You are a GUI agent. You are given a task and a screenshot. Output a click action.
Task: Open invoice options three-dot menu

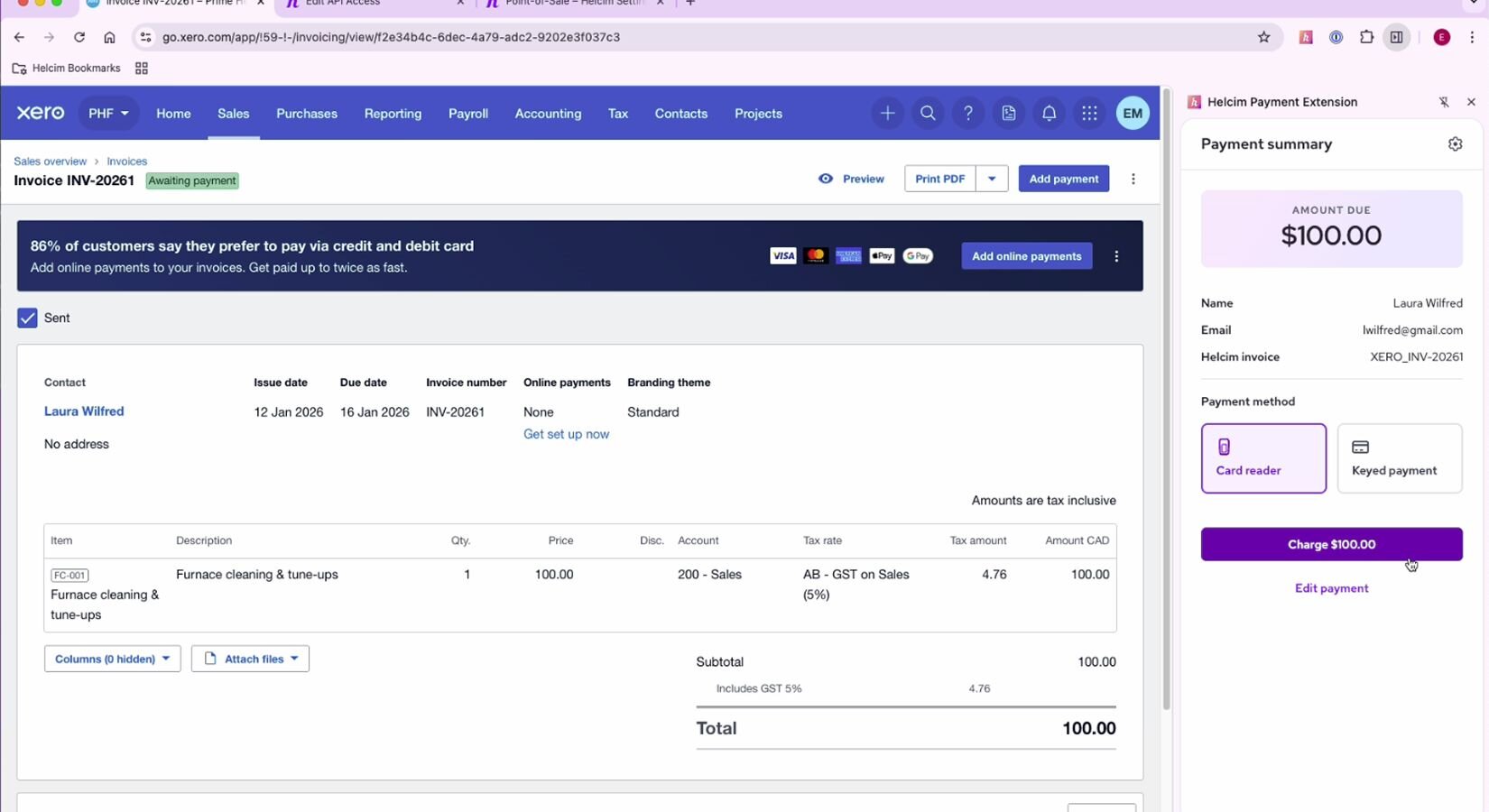pyautogui.click(x=1133, y=179)
